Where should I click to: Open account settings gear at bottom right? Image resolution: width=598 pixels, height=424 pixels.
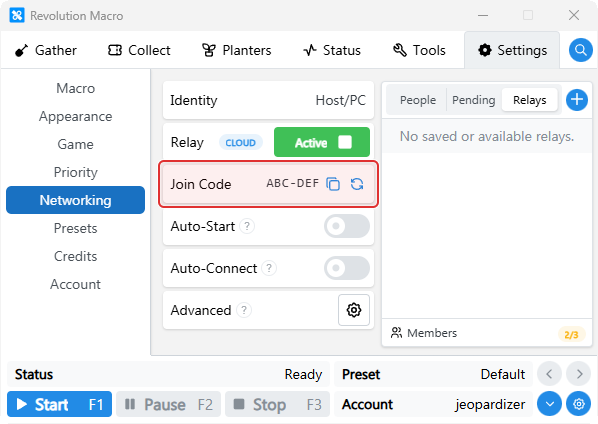579,404
